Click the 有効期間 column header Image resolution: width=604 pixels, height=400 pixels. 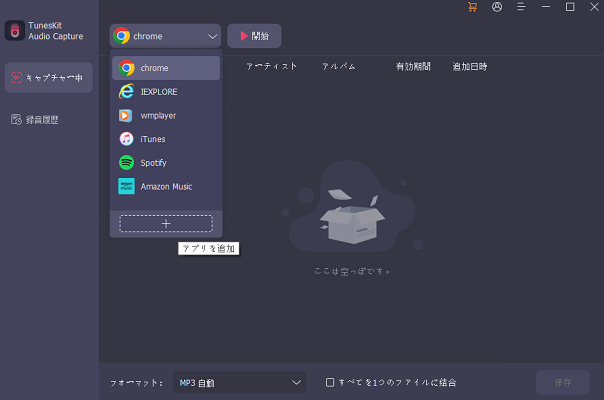[x=413, y=67]
